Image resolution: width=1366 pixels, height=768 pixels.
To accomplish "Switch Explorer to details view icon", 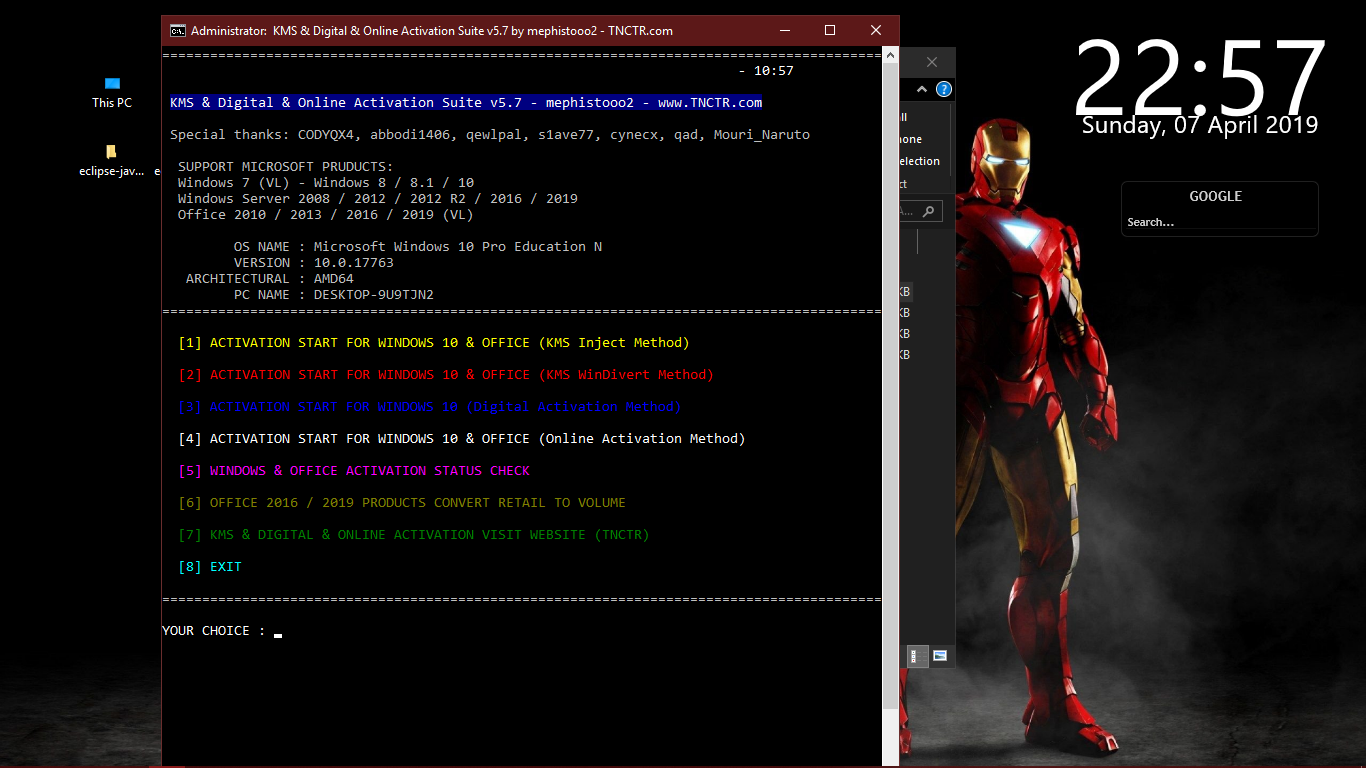I will pyautogui.click(x=915, y=656).
